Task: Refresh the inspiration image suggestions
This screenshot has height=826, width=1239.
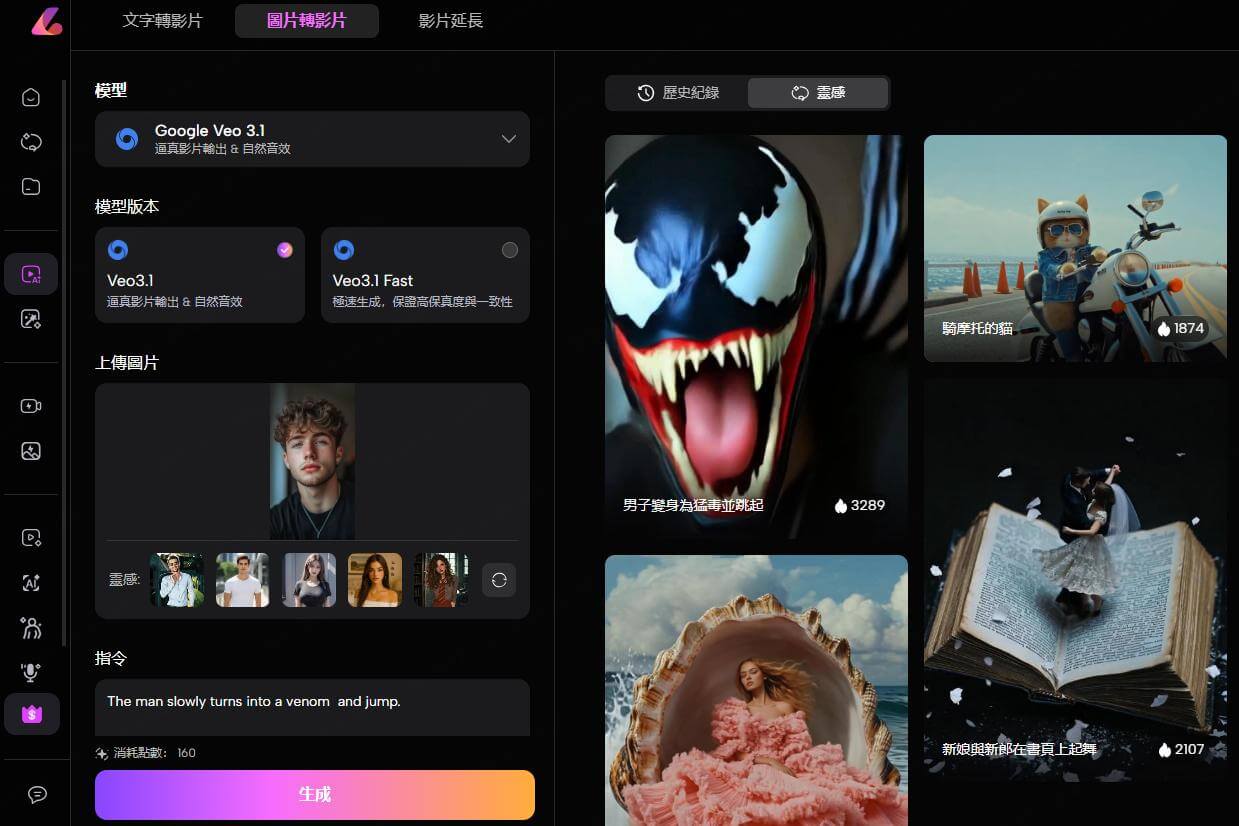Action: click(x=499, y=580)
